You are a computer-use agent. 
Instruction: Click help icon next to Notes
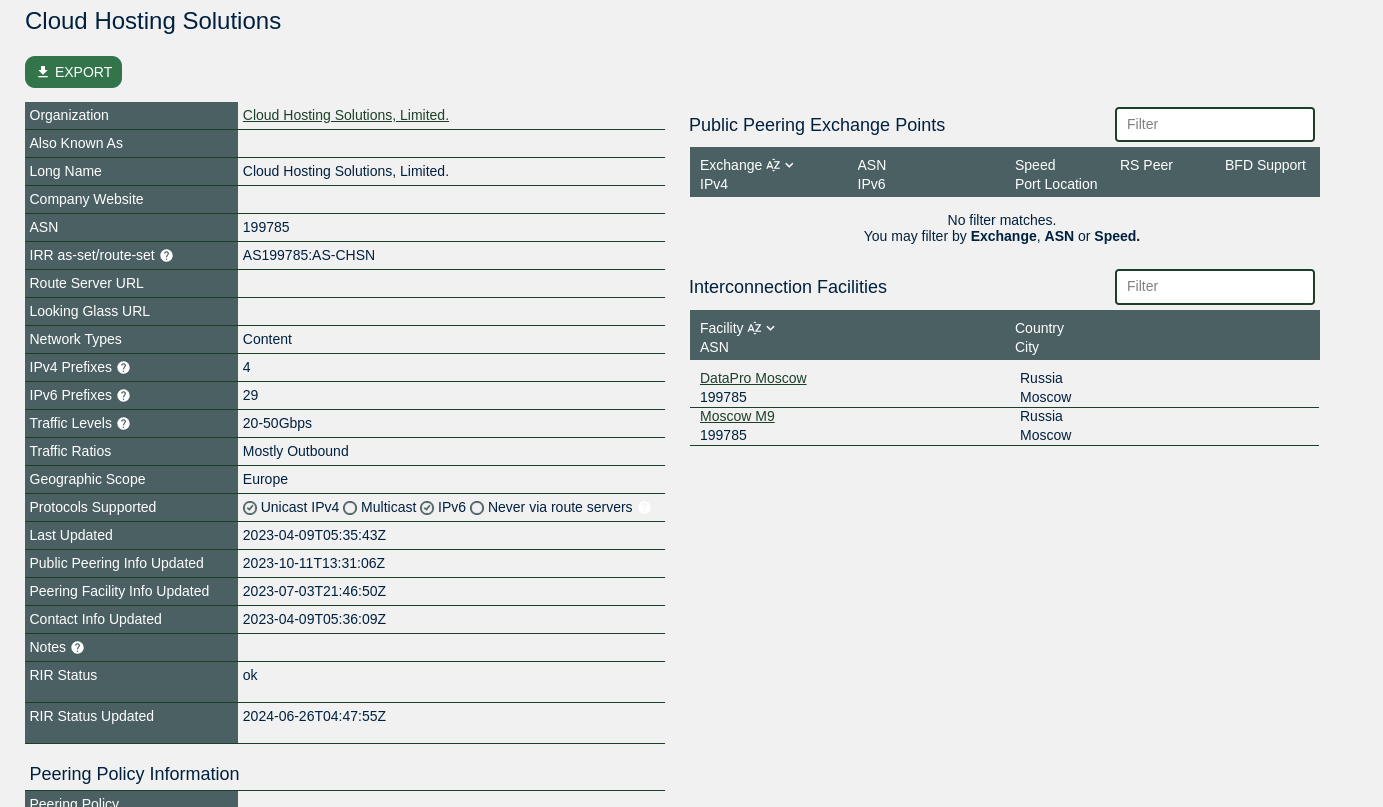click(77, 648)
